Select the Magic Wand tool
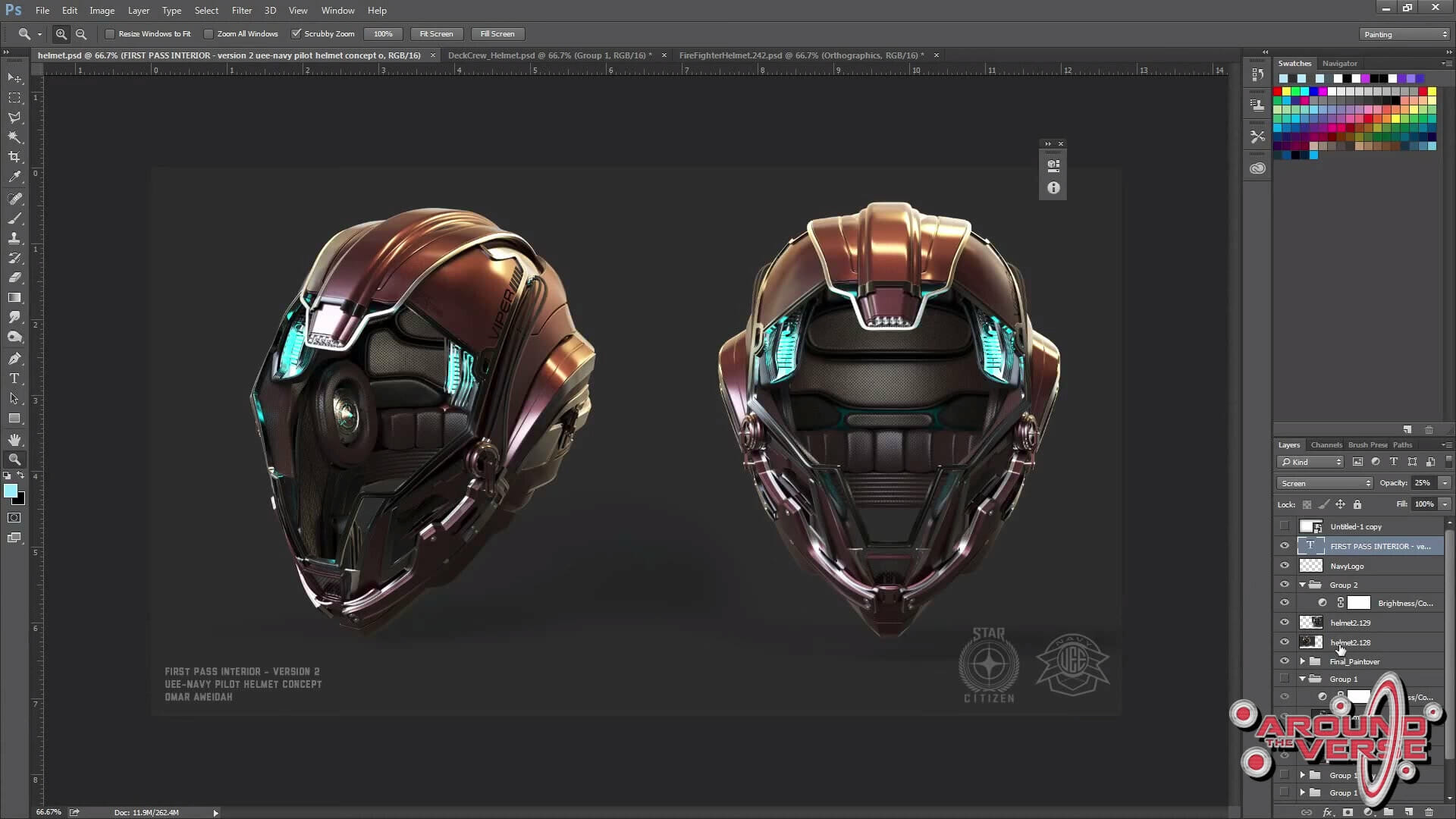Viewport: 1456px width, 819px height. point(14,137)
